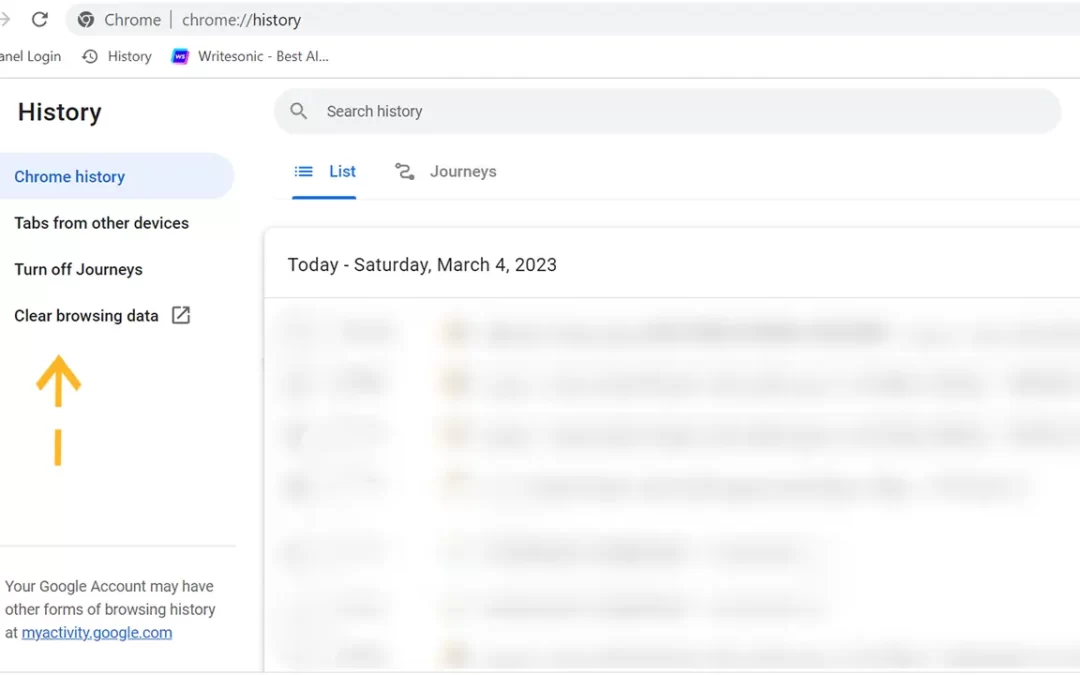Click the Chrome logo icon in address bar

click(86, 20)
